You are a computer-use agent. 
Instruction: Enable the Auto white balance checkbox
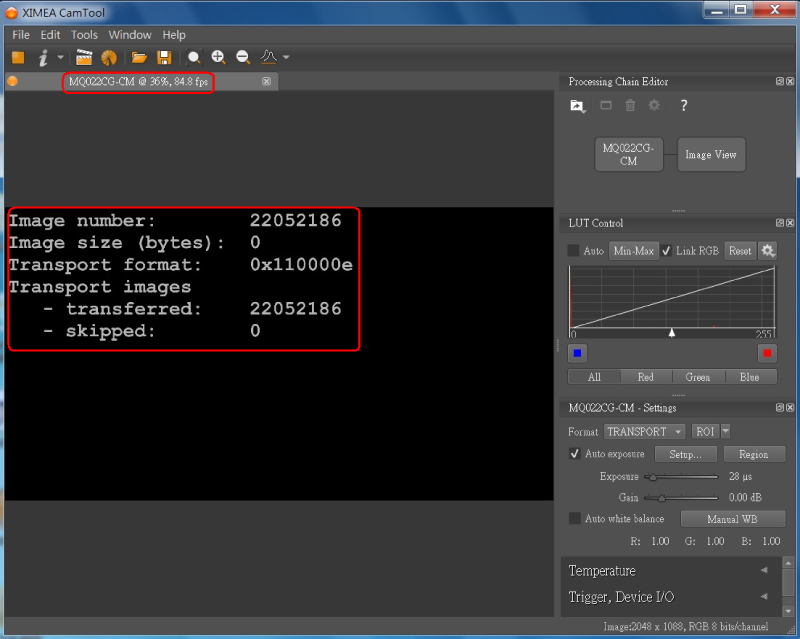click(x=574, y=519)
